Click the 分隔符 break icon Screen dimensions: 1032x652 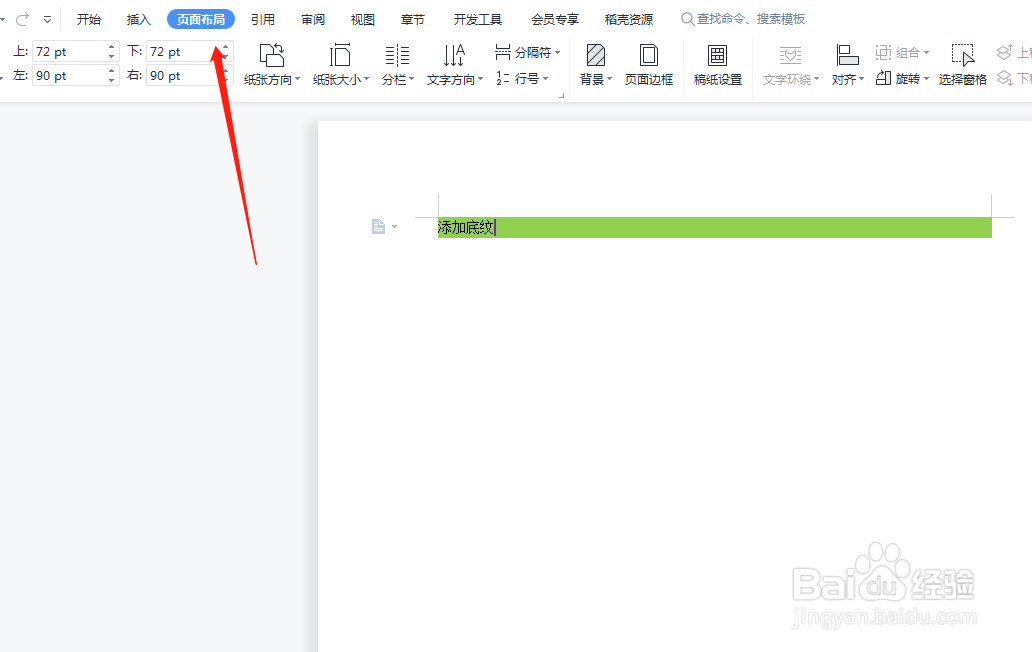click(x=503, y=52)
